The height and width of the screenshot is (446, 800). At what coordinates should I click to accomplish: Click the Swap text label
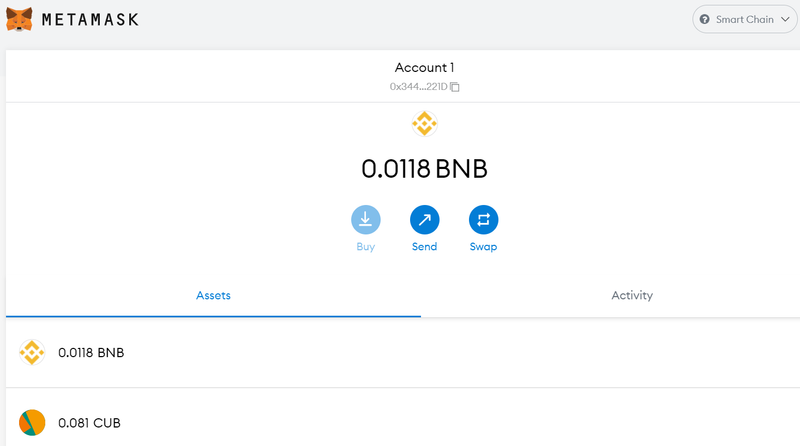(x=483, y=247)
